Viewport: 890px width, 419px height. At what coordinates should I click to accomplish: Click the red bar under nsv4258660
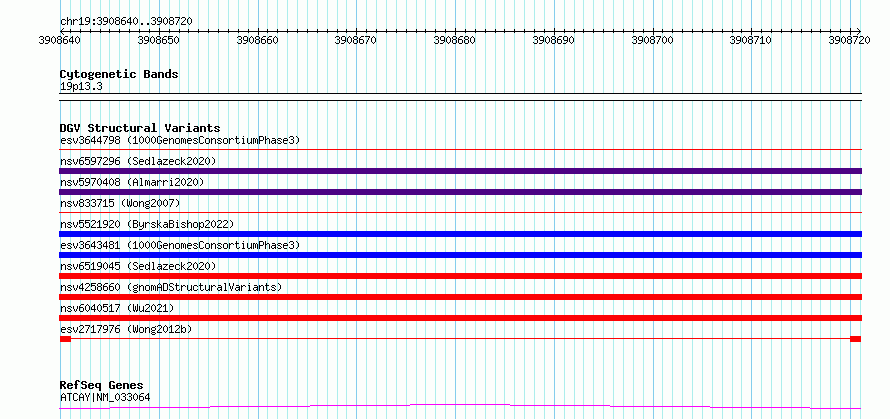pyautogui.click(x=460, y=297)
